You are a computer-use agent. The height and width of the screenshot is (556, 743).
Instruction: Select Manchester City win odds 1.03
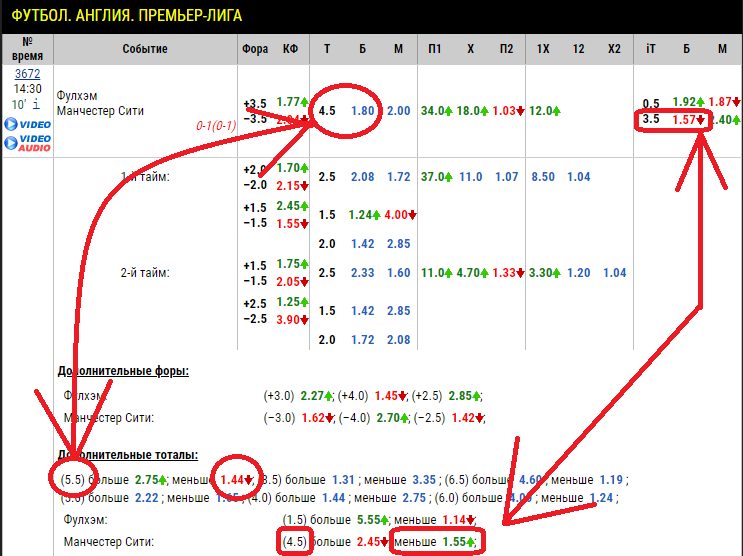[x=508, y=110]
